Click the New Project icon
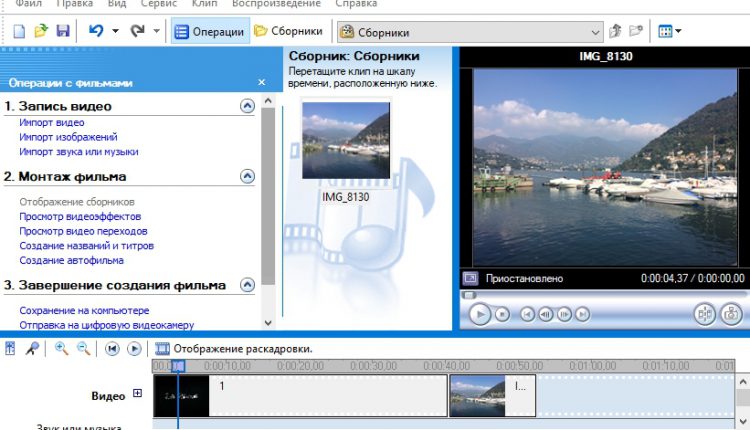 [19, 32]
